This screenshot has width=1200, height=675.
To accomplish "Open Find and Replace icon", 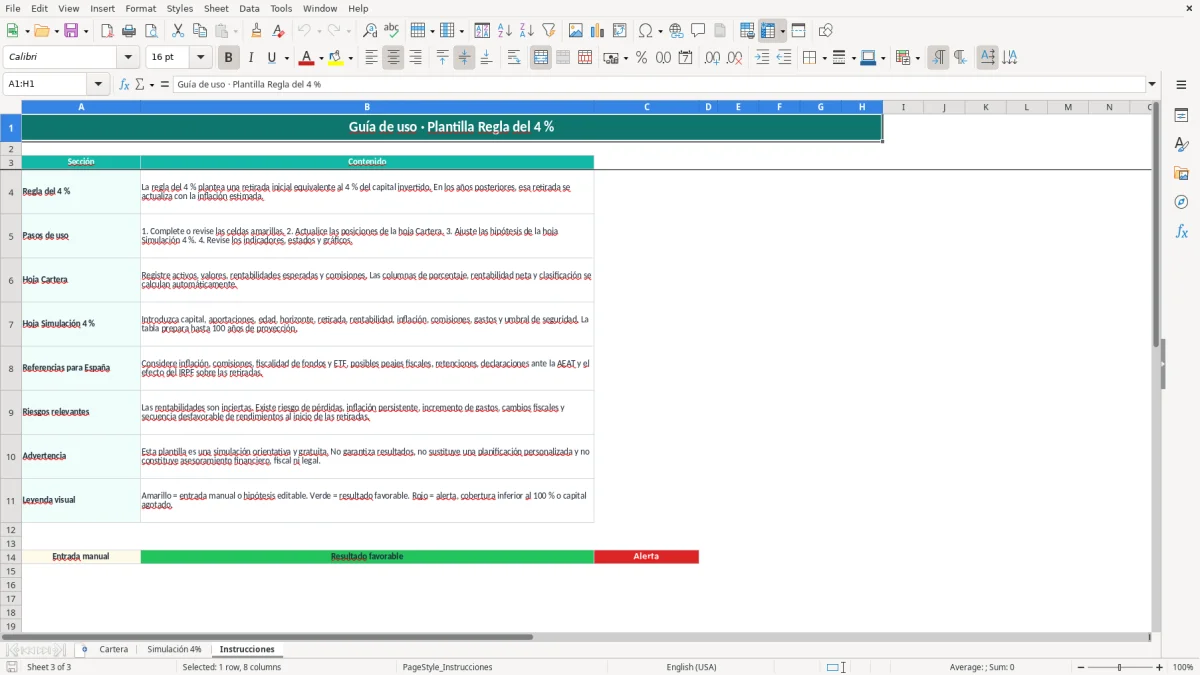I will point(370,31).
